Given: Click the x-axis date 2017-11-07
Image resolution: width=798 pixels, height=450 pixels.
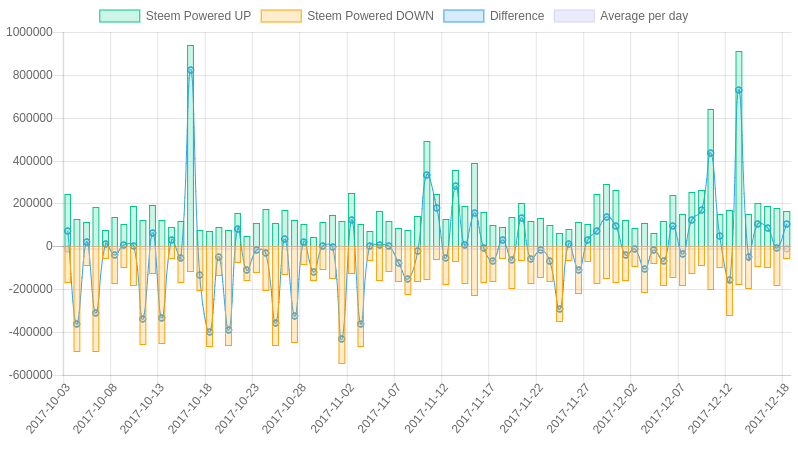Looking at the screenshot, I should pyautogui.click(x=379, y=409).
